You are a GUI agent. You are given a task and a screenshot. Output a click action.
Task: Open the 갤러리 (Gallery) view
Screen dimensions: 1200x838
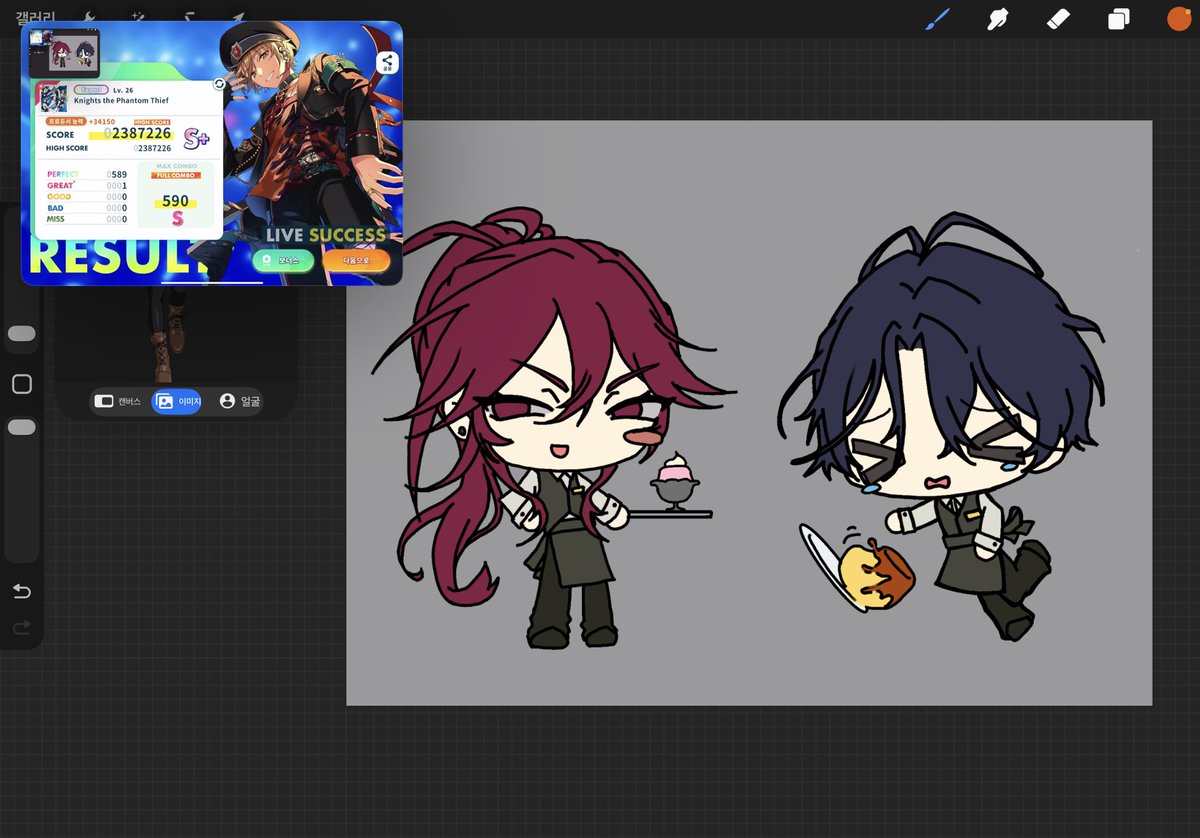pos(35,18)
